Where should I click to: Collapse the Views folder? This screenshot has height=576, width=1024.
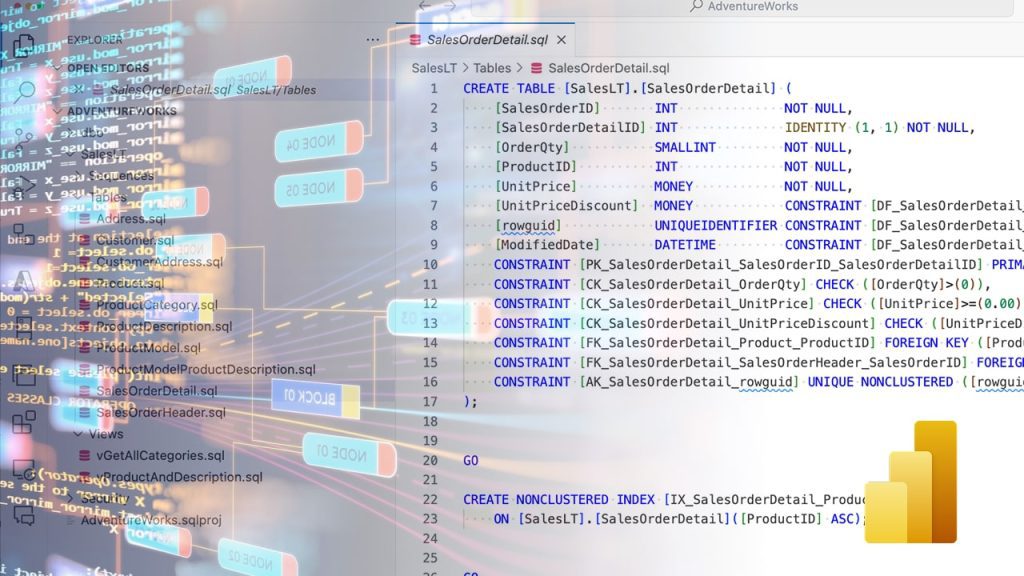point(78,434)
